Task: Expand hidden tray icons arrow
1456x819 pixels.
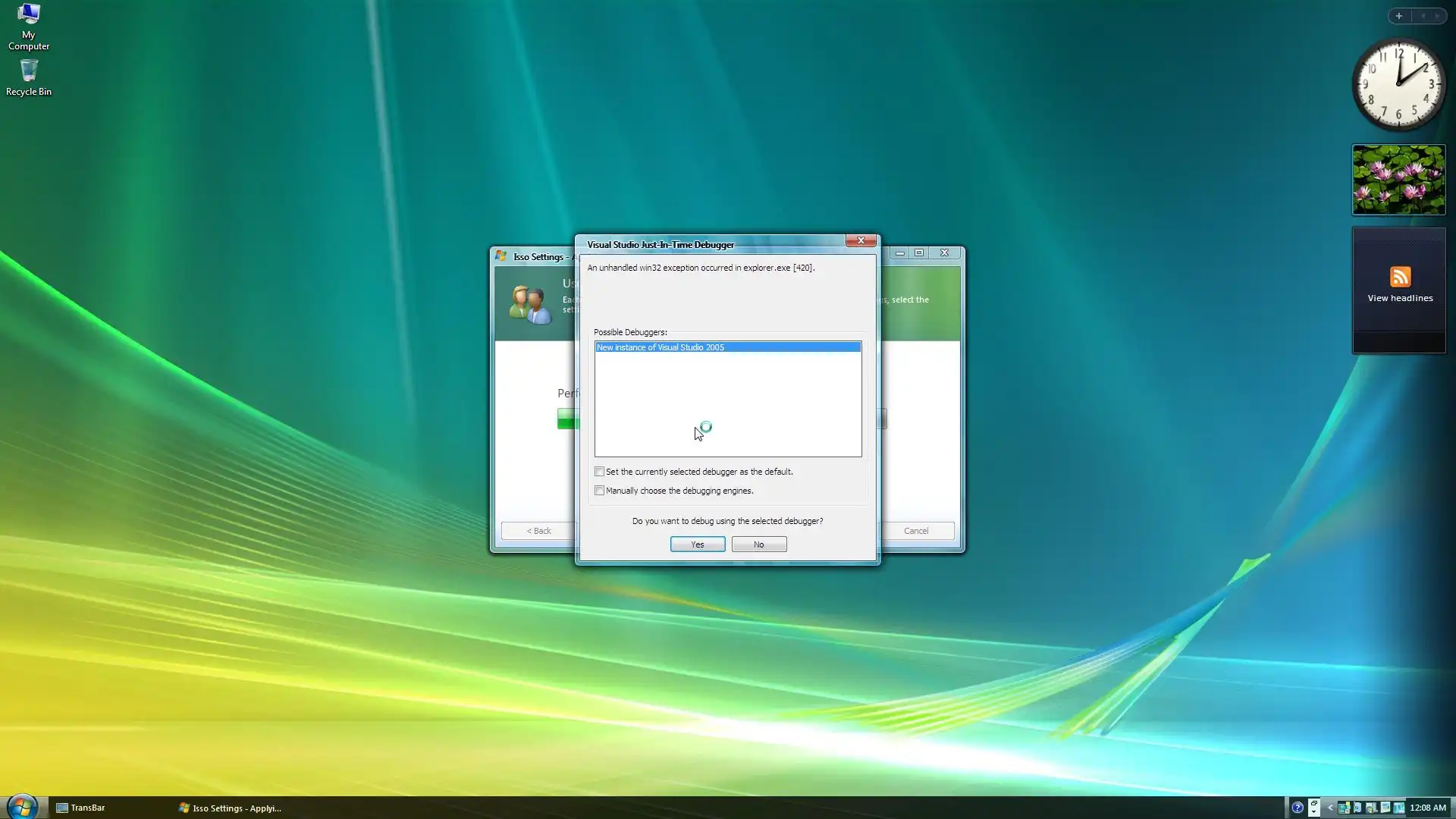Action: coord(1330,808)
